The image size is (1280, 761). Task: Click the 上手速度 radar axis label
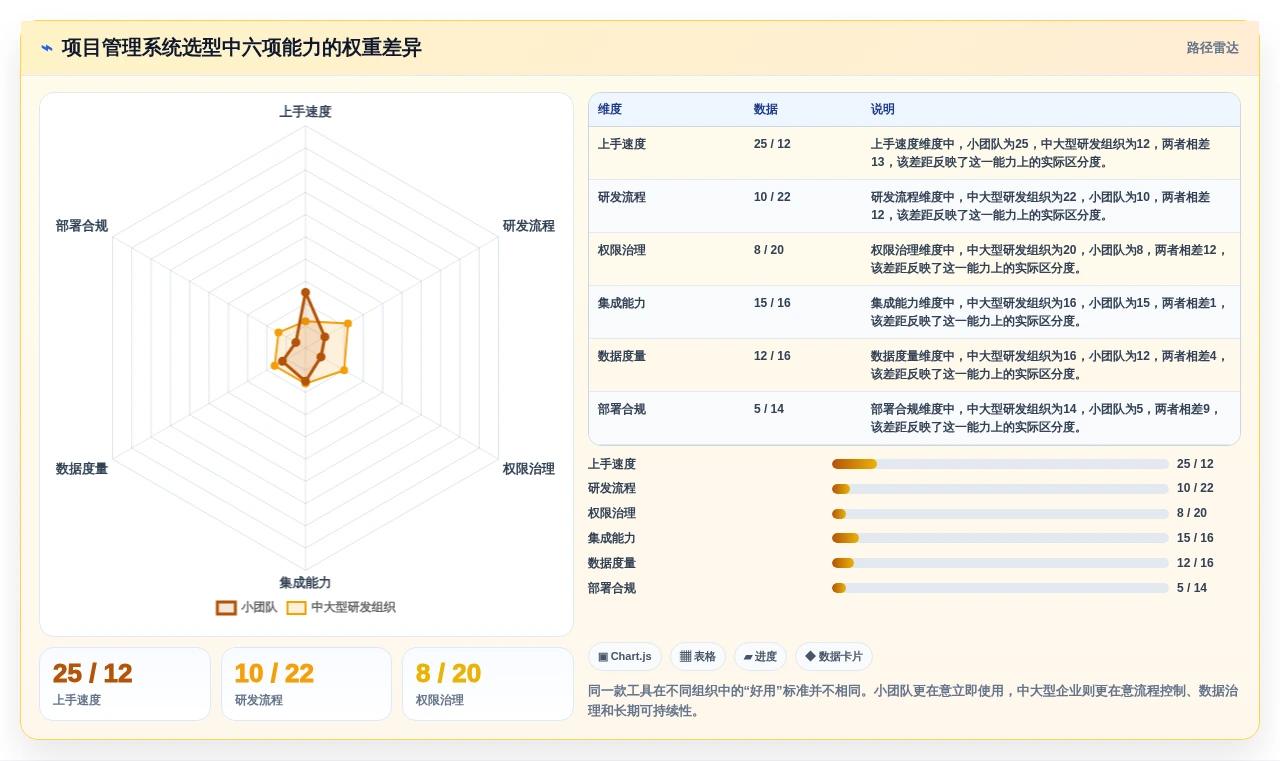pyautogui.click(x=305, y=112)
